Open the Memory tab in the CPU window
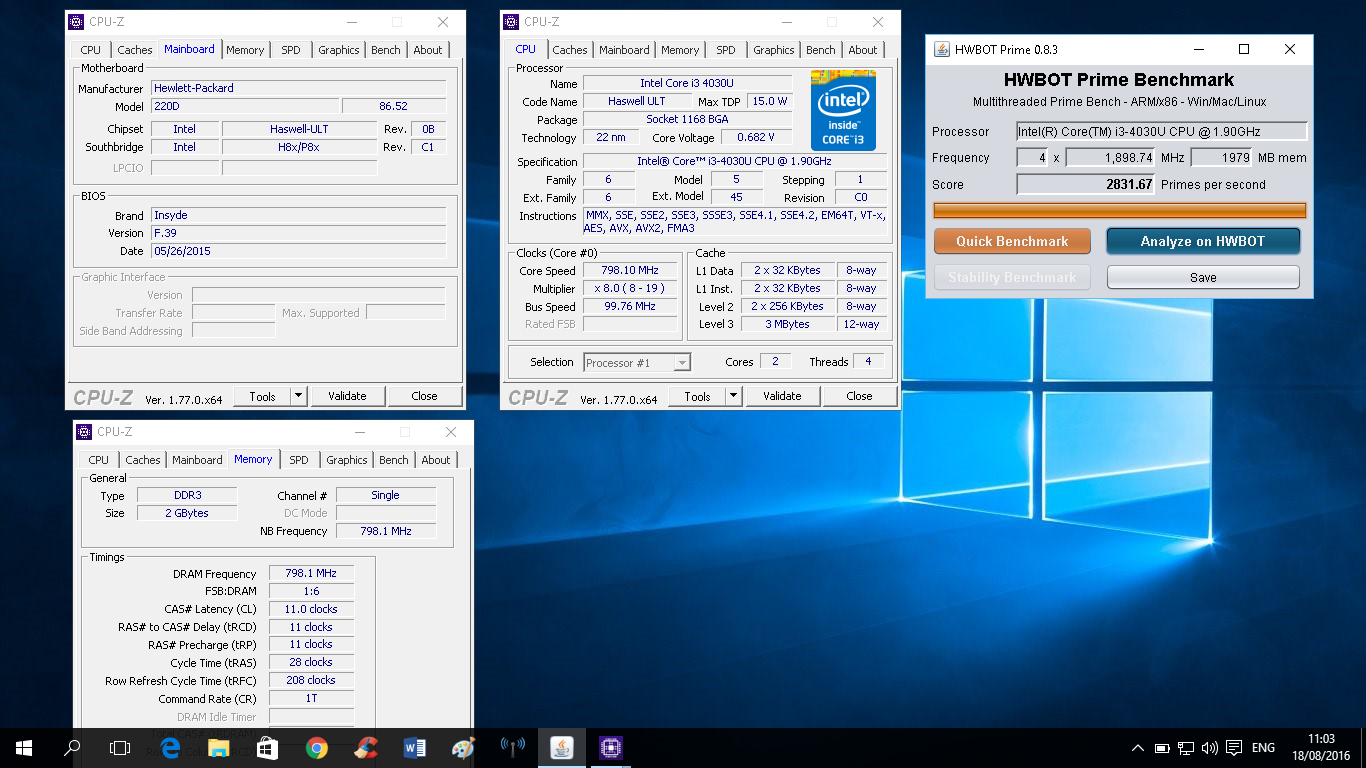This screenshot has width=1366, height=768. click(x=680, y=50)
